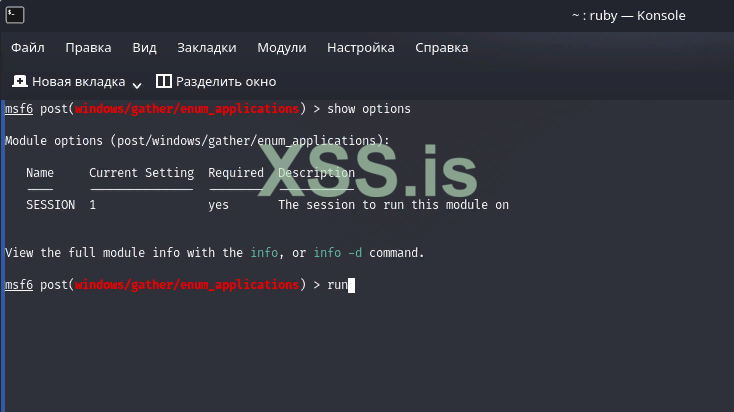The height and width of the screenshot is (412, 734).
Task: Click the 'run' command at the prompt
Action: pos(337,285)
